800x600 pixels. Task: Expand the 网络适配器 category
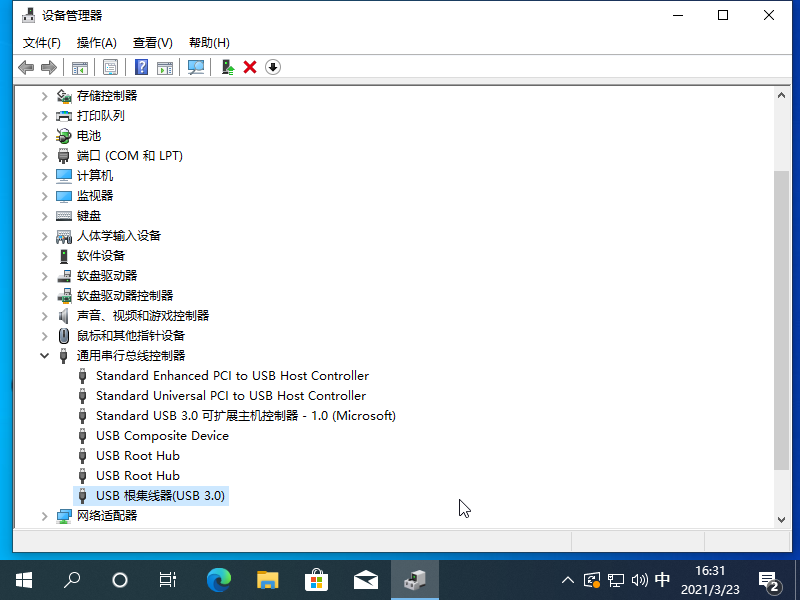[x=44, y=515]
